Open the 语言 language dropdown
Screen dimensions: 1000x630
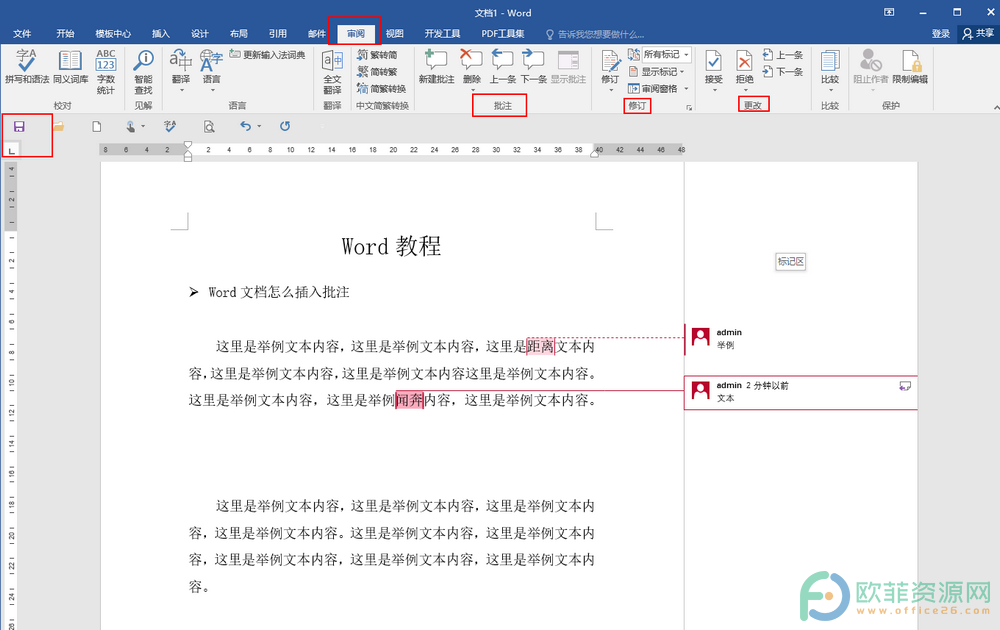(211, 70)
